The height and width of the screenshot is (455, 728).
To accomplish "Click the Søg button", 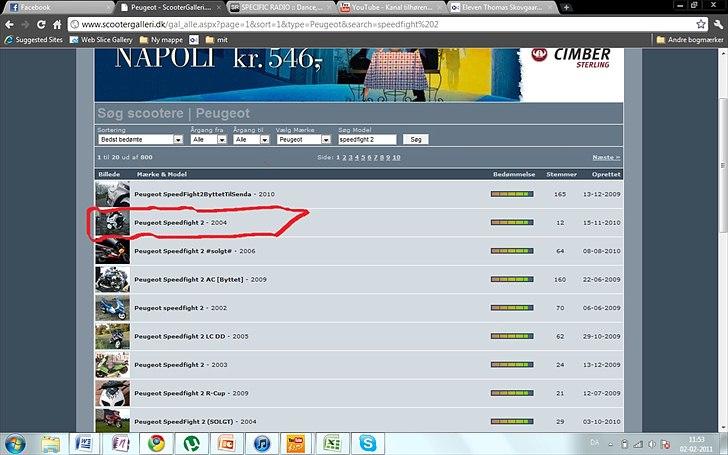I will [416, 140].
